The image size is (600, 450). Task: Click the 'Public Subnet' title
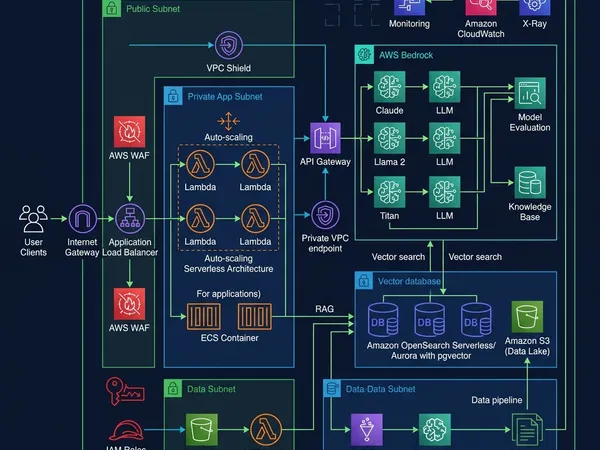(x=153, y=9)
